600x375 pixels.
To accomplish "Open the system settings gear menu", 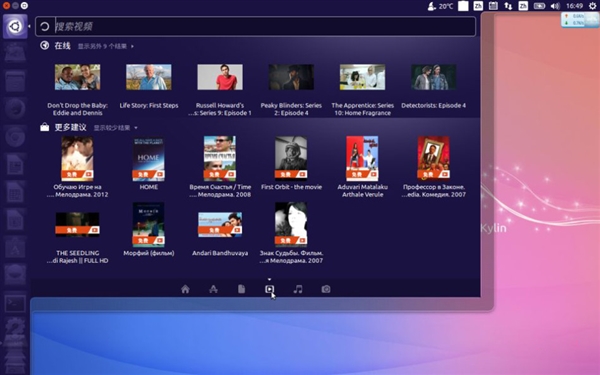I will 592,6.
